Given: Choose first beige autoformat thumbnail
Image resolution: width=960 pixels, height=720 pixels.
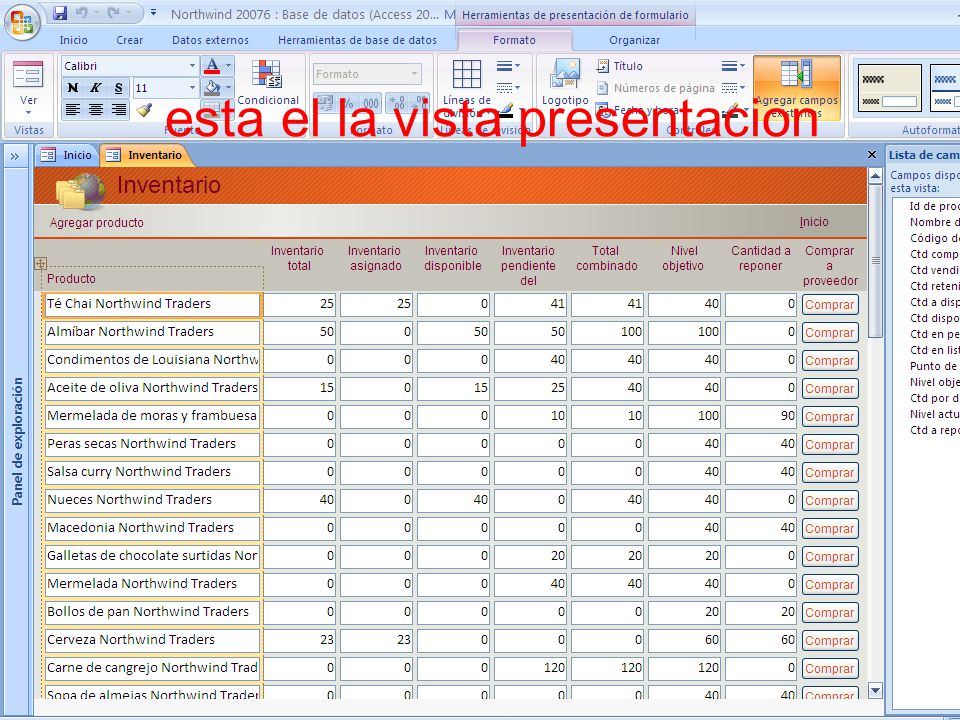Looking at the screenshot, I should [890, 88].
